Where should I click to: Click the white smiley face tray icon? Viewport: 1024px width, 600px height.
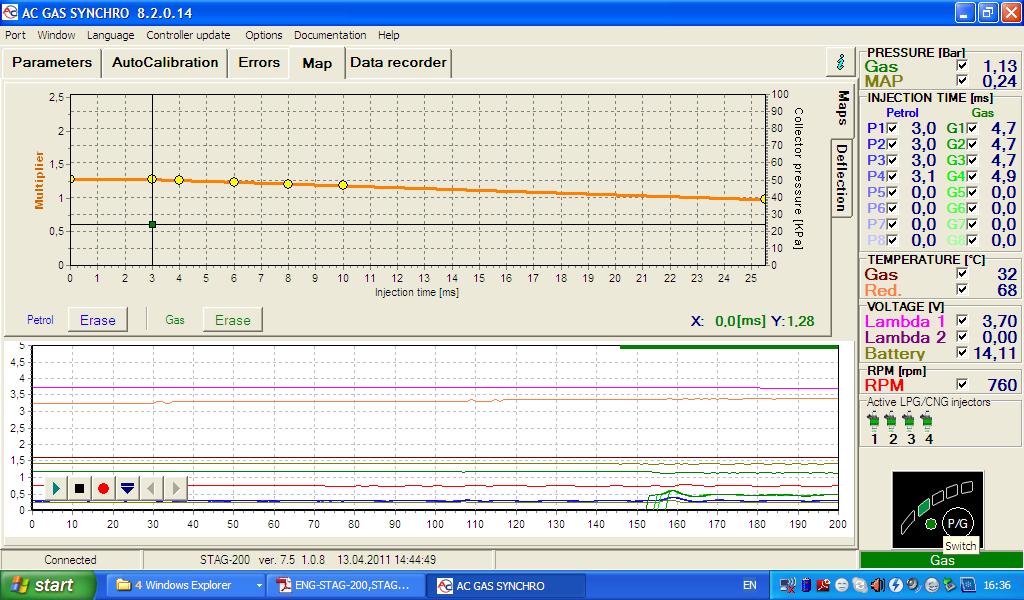pos(842,585)
